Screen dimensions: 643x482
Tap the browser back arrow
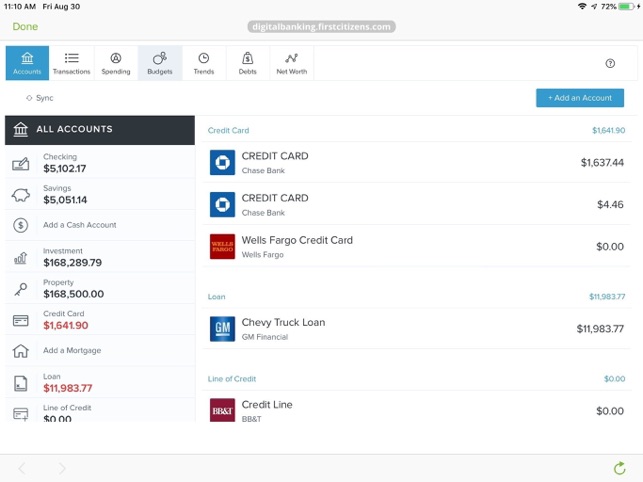tap(22, 468)
